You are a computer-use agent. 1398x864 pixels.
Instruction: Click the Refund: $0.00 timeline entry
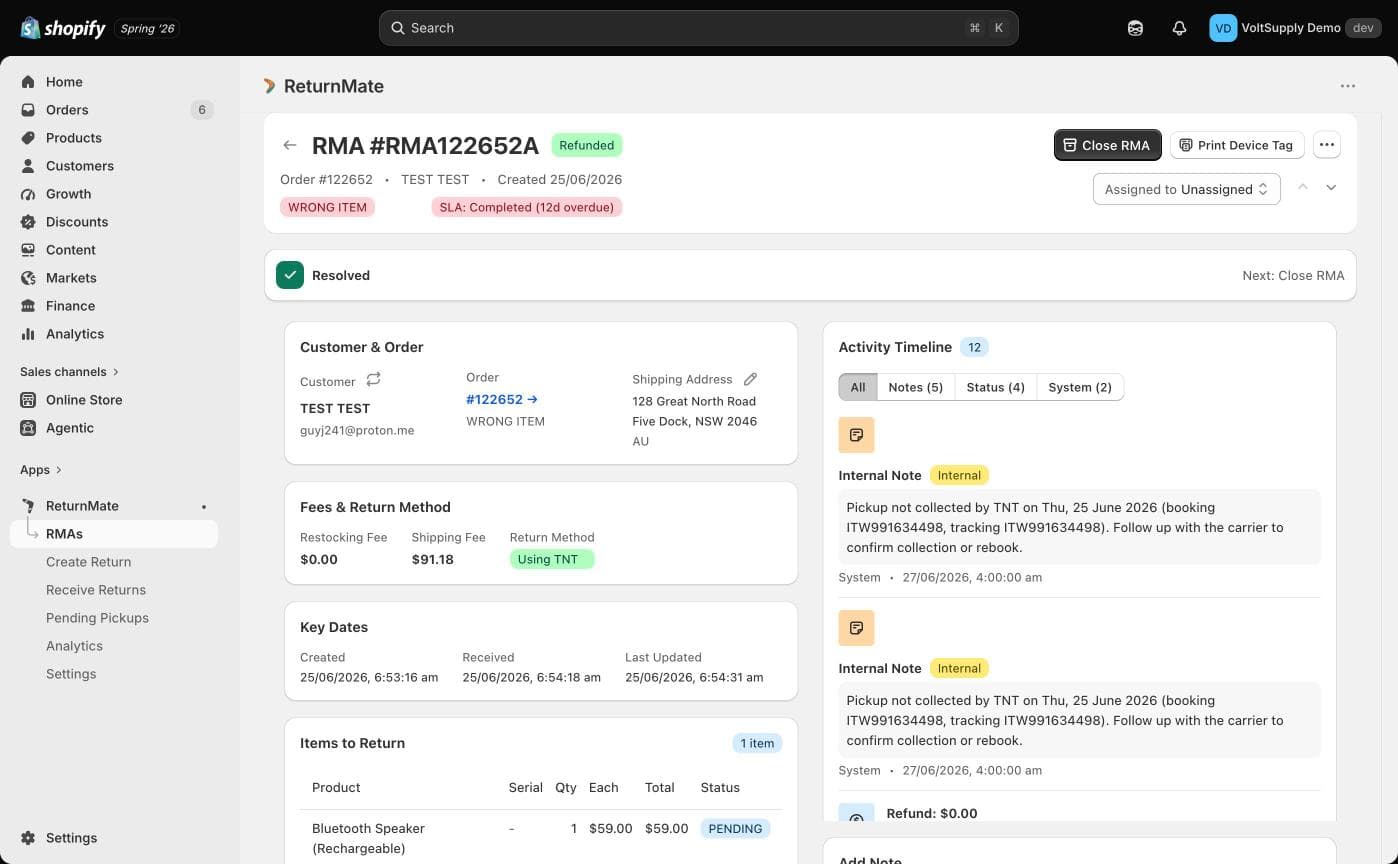point(932,813)
